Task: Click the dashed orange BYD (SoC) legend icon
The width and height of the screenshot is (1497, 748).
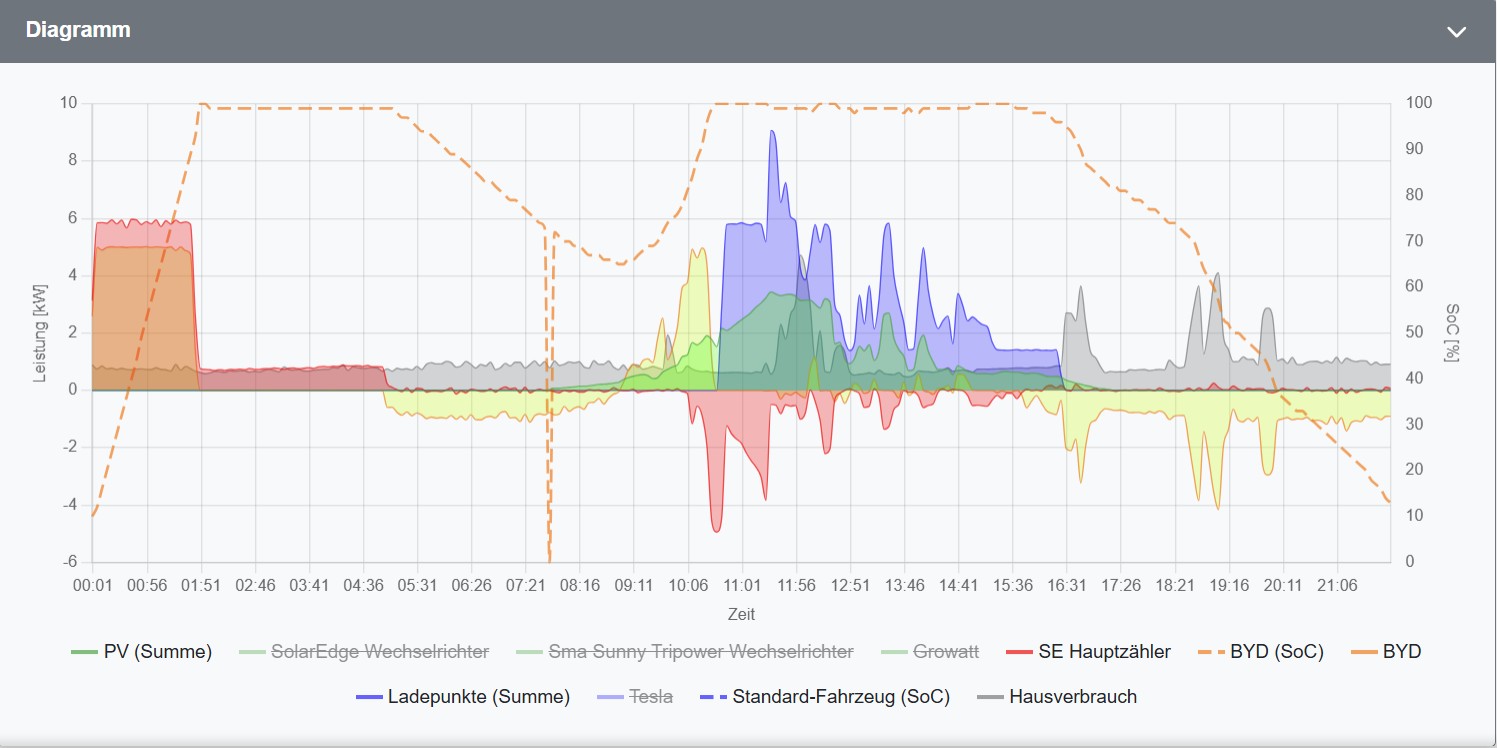Action: tap(1208, 651)
